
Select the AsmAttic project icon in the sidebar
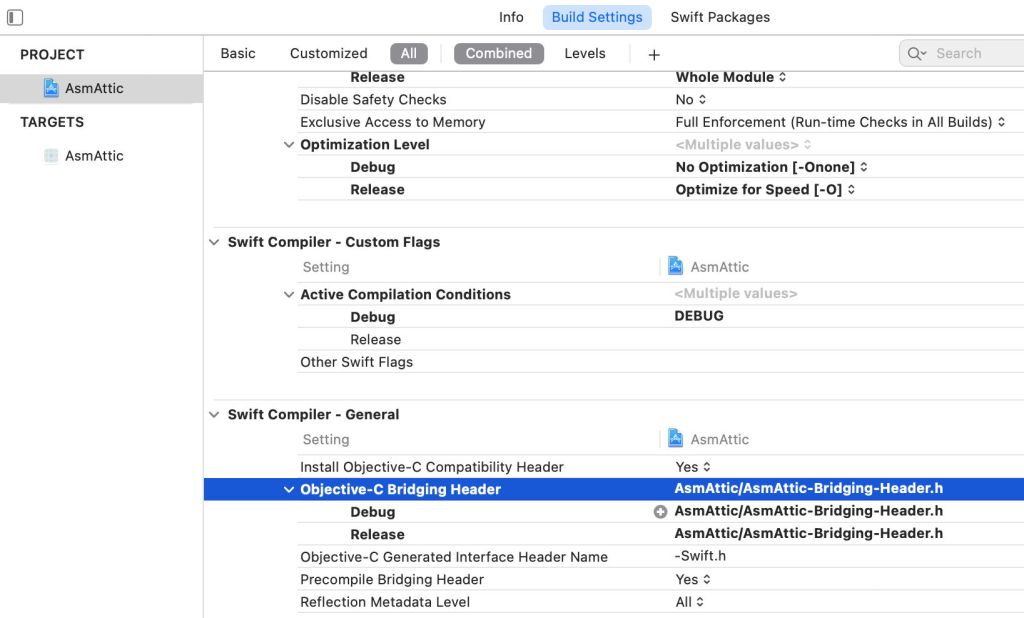pyautogui.click(x=51, y=88)
